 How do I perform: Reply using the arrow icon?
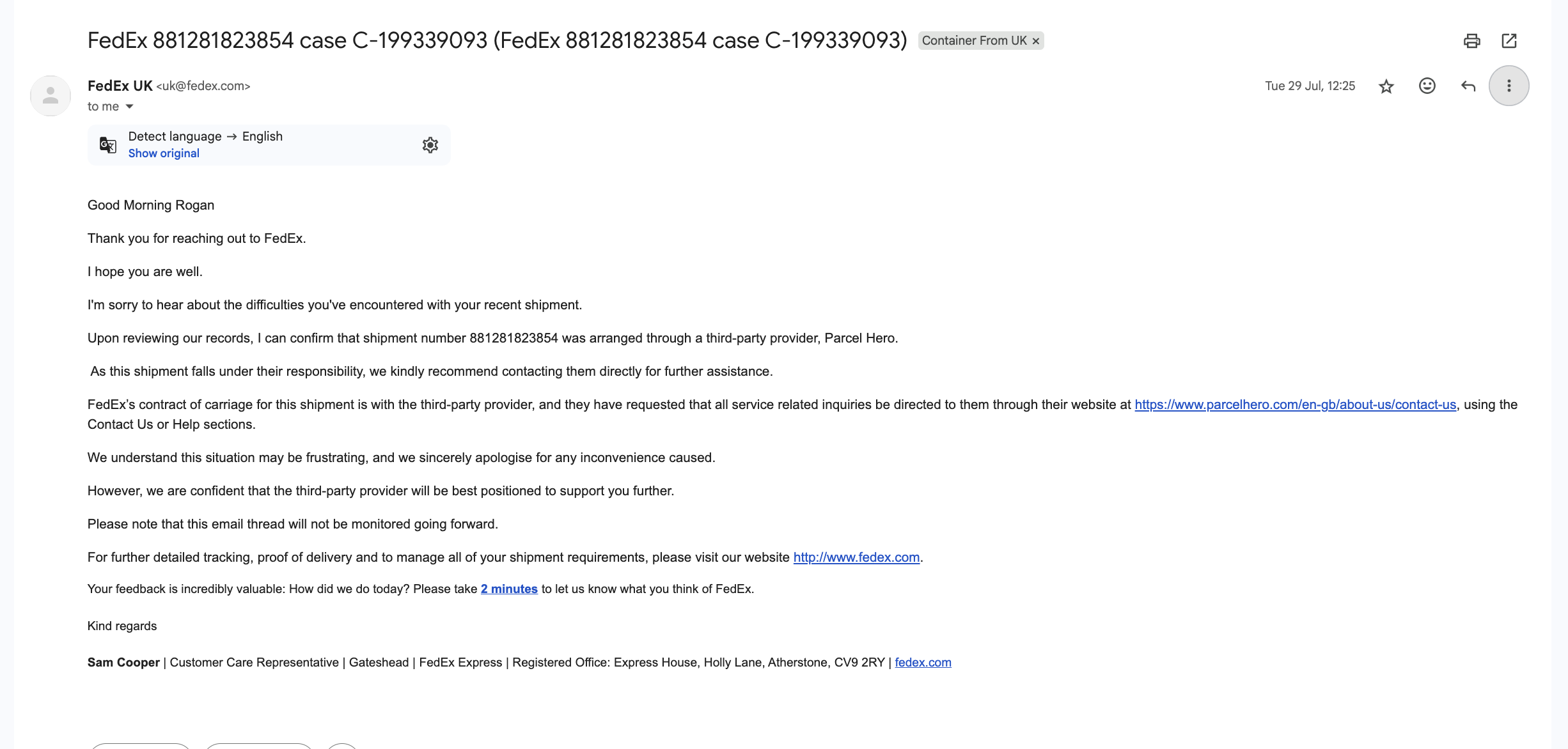point(1468,86)
